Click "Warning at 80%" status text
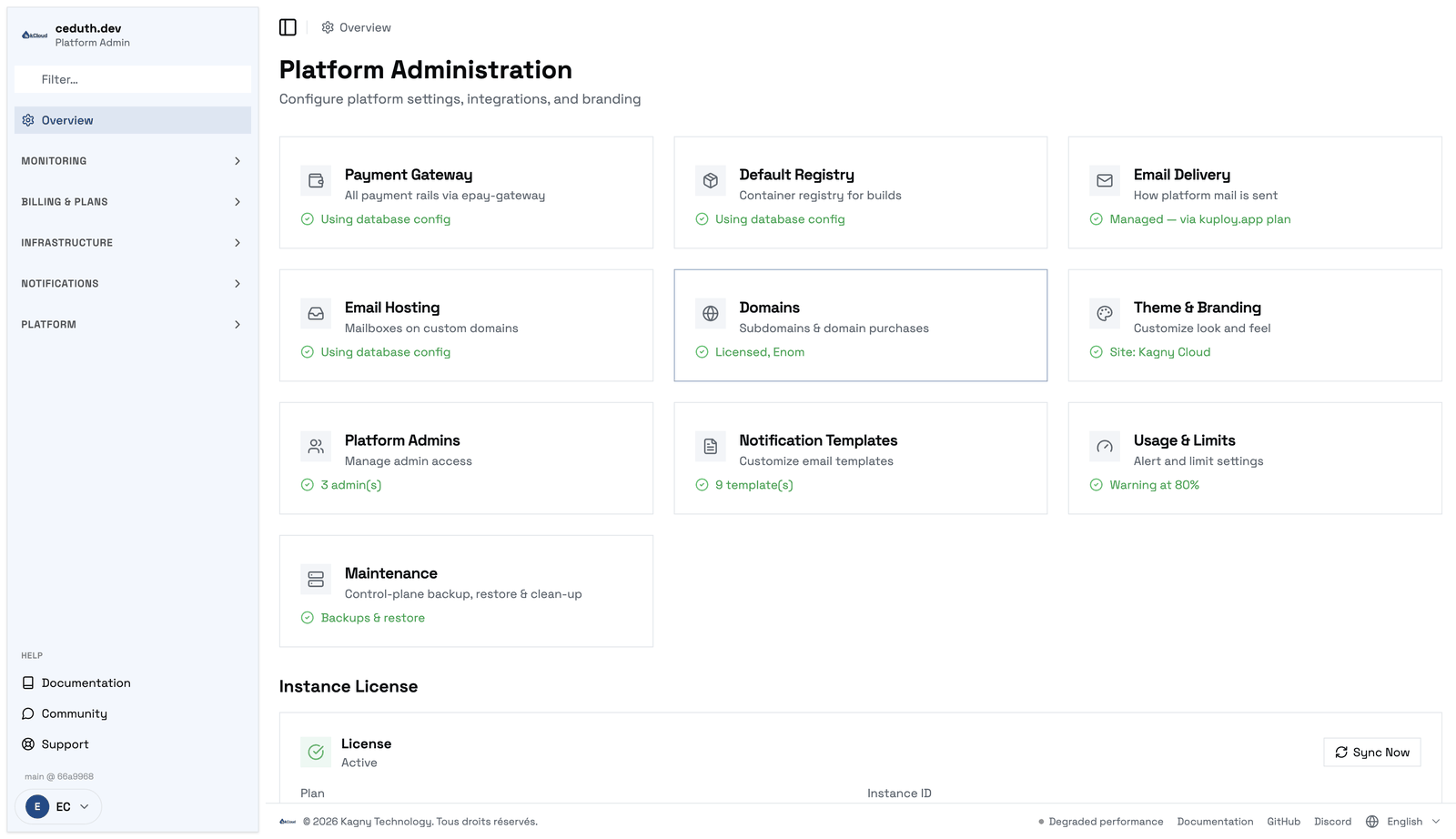 (x=1154, y=485)
